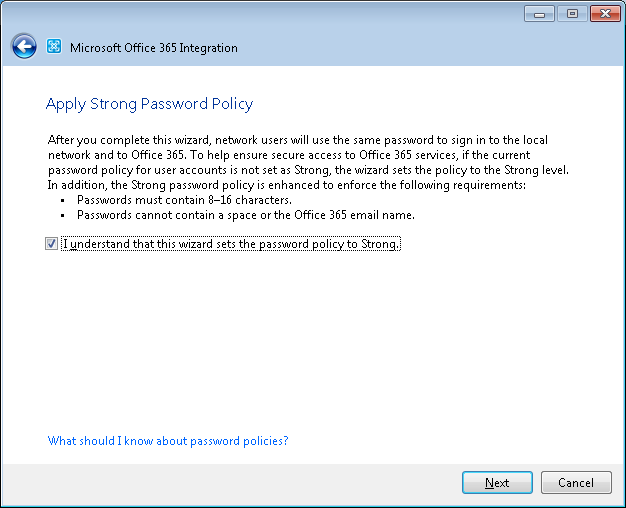This screenshot has width=626, height=508.
Task: Uncheck the Strong password policy checkbox
Action: click(52, 244)
